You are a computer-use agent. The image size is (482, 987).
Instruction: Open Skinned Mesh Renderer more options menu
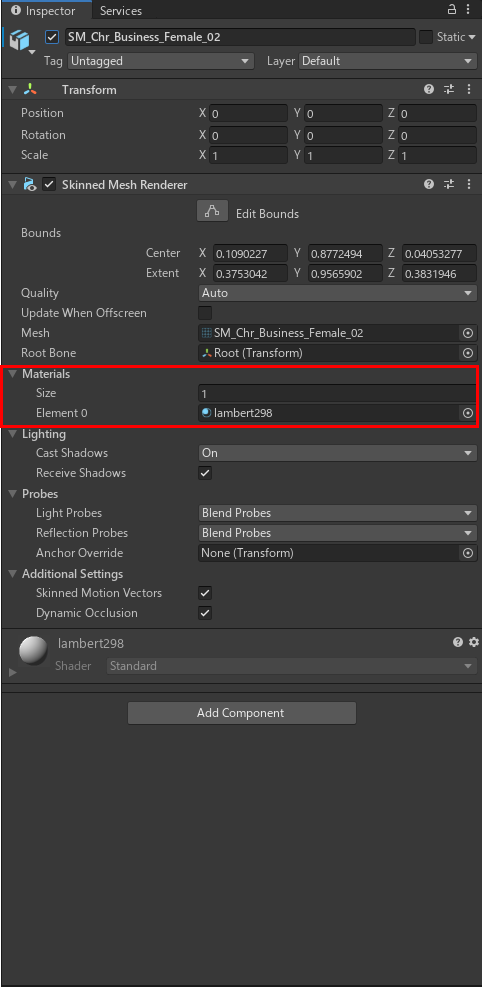(469, 184)
